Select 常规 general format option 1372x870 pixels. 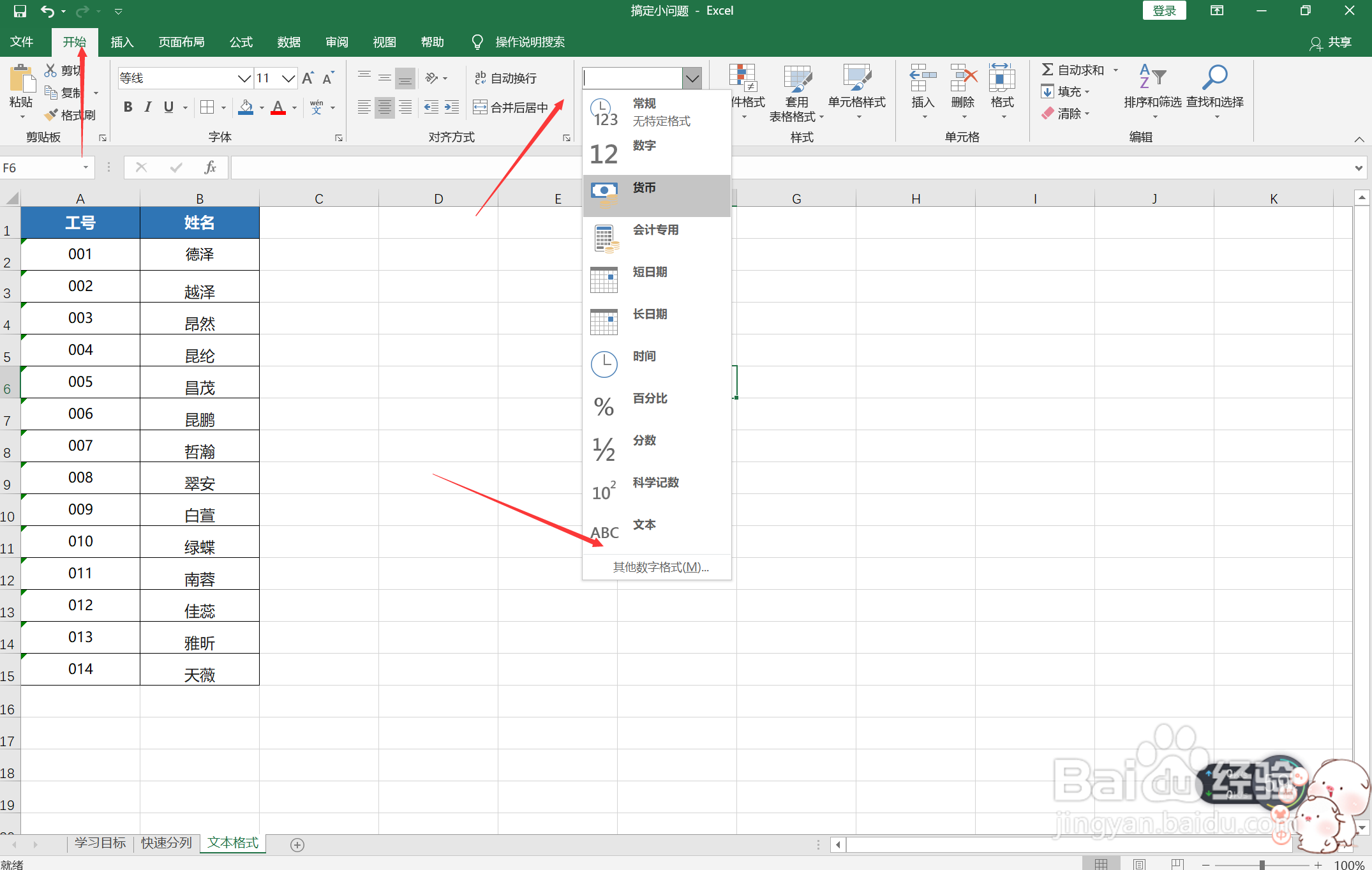tap(657, 112)
